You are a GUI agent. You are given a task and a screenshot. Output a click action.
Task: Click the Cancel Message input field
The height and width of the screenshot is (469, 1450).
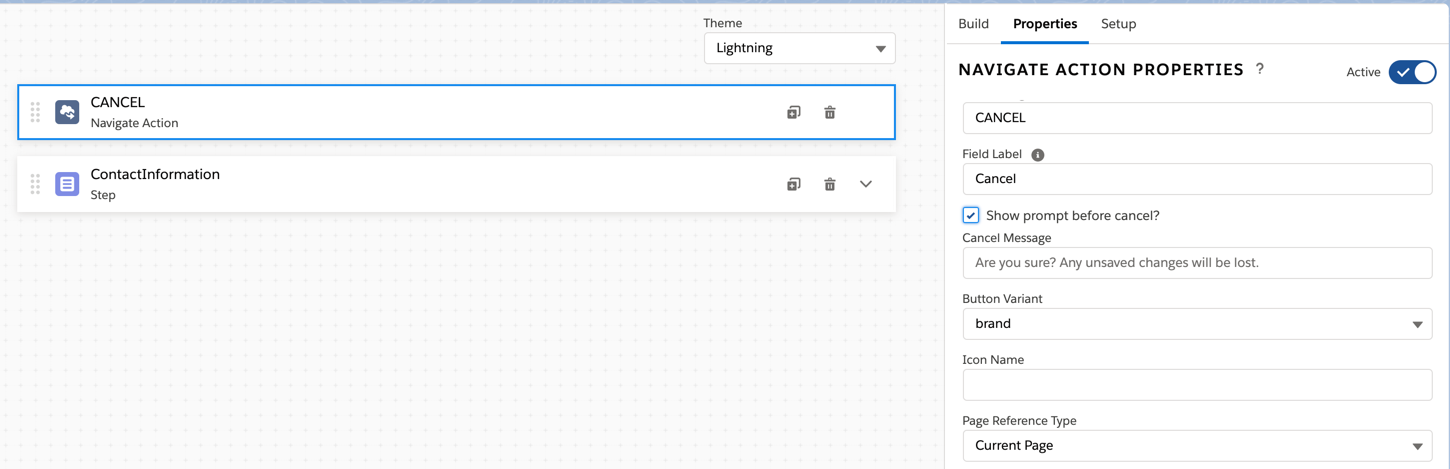1197,263
